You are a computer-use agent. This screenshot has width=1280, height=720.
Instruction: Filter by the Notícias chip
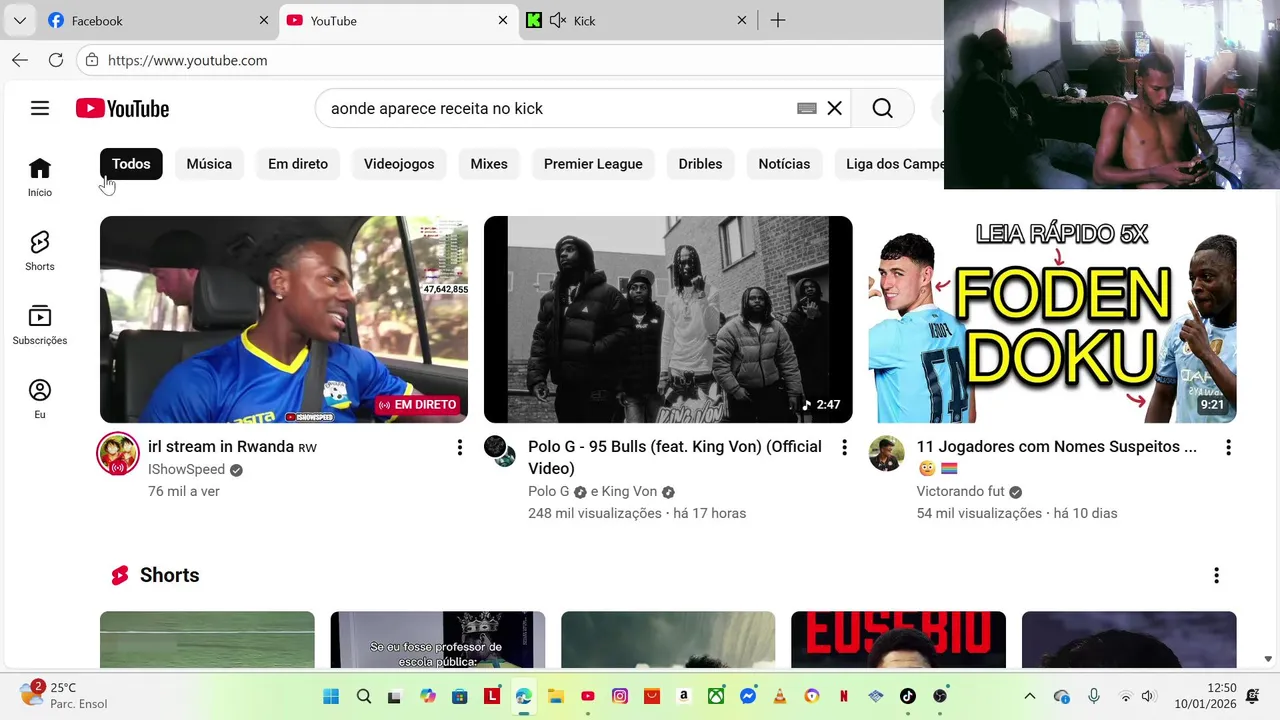(784, 164)
